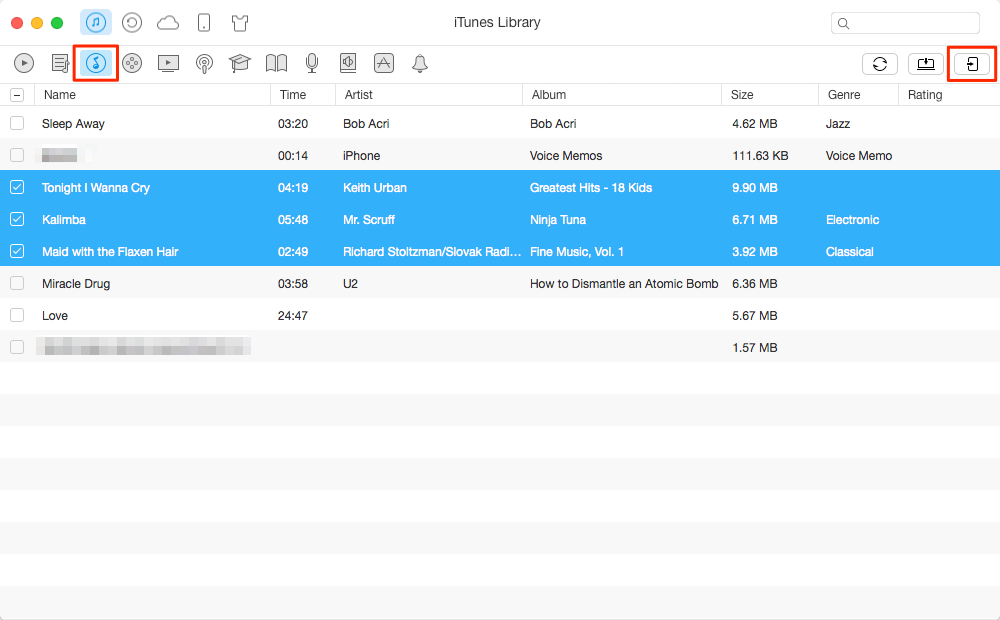The image size is (1000, 620).
Task: Click How to Dismantle an Atomic Bomb album
Action: (624, 283)
